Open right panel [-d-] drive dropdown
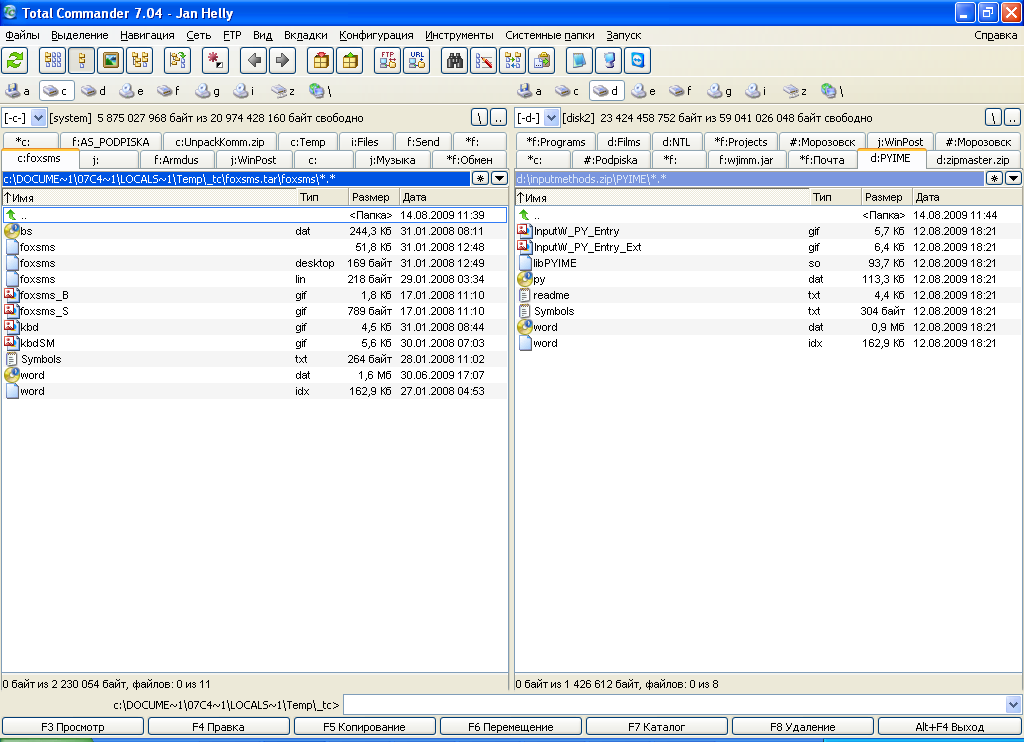Screen dimensions: 1024x742 552,118
